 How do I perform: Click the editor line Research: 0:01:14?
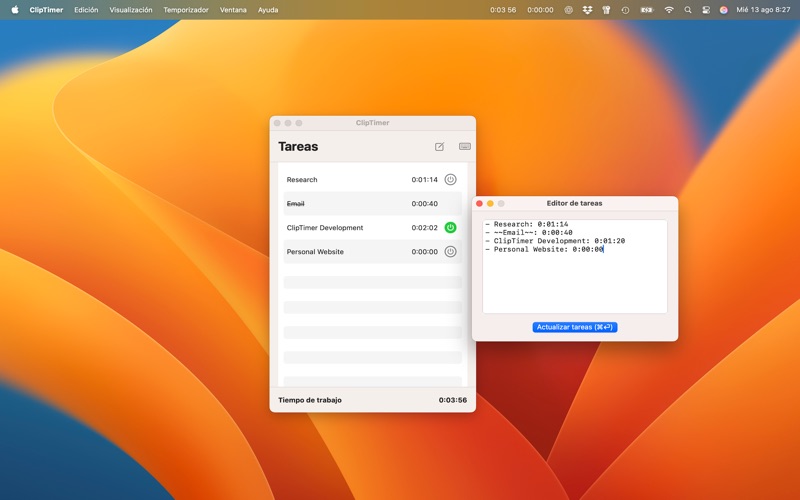527,224
